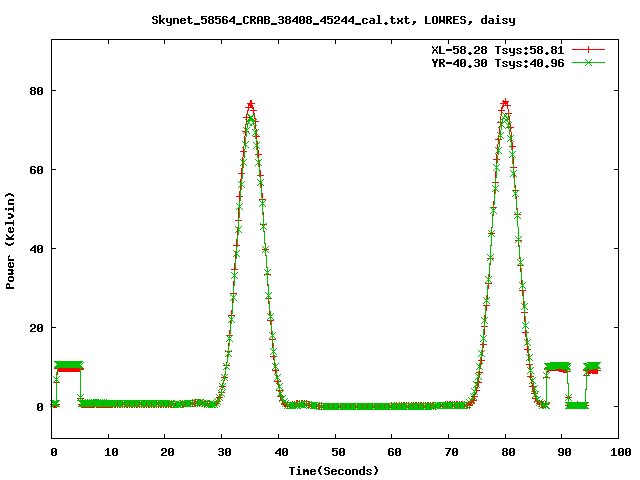
Task: Click the x-axis tick label 90
Action: tap(564, 452)
